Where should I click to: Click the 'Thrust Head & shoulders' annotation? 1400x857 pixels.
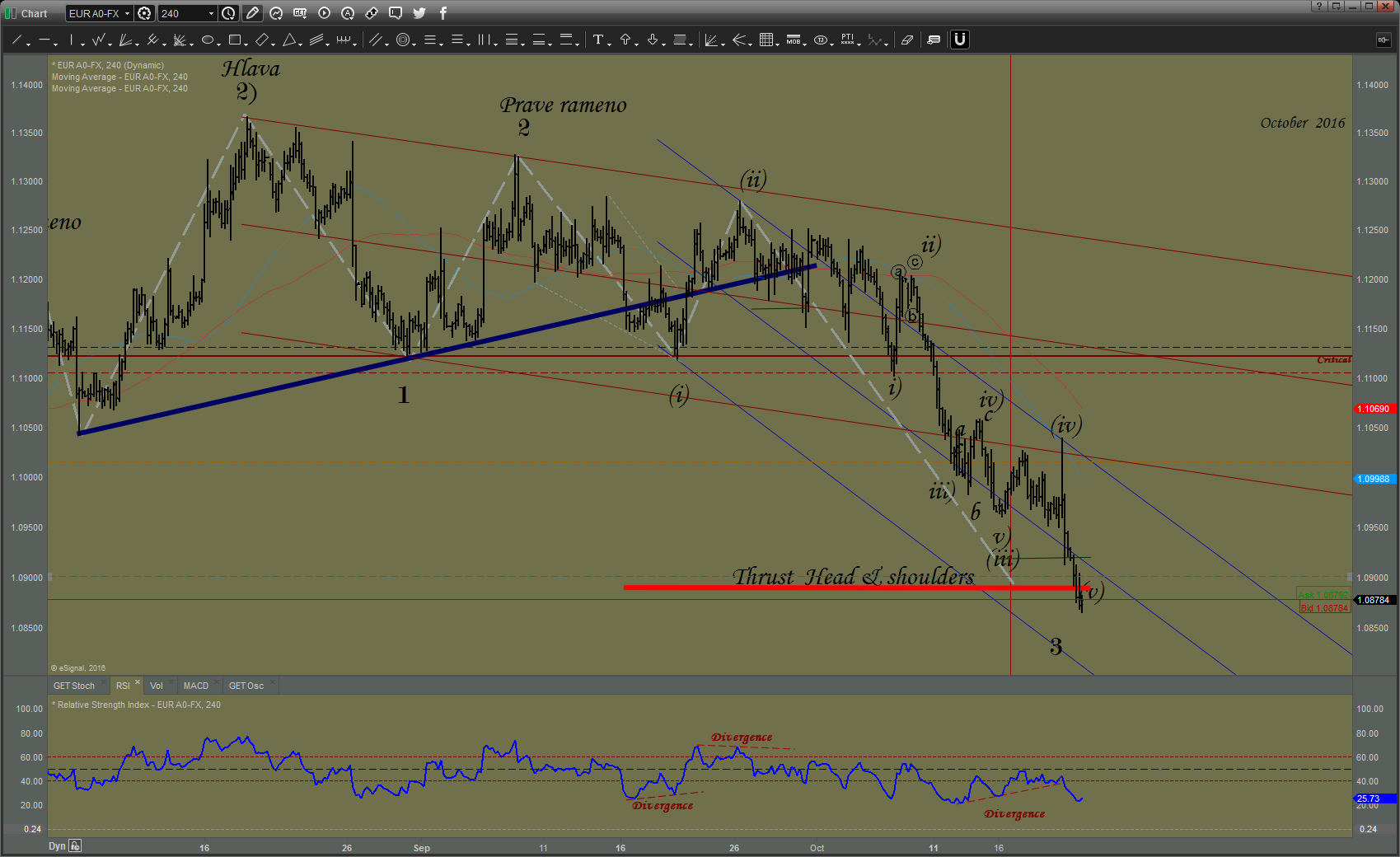point(854,576)
